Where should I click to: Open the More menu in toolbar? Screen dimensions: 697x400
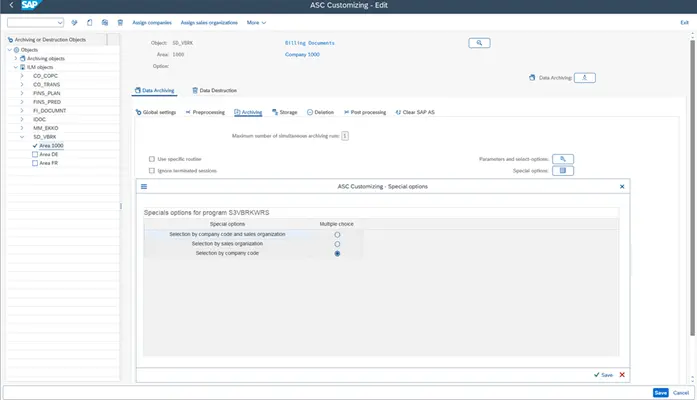coord(256,22)
